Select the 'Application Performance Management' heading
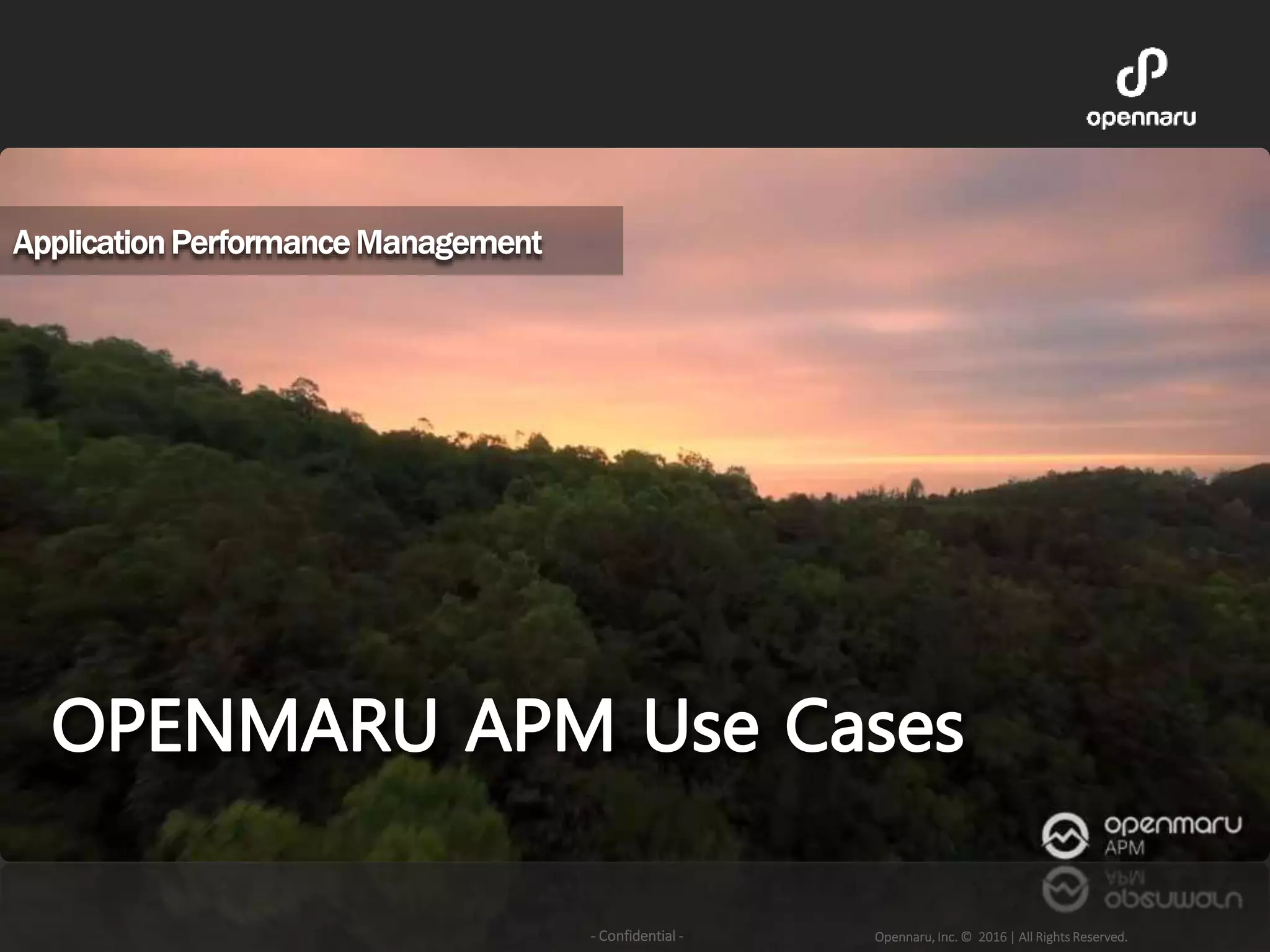The width and height of the screenshot is (1270, 952). click(277, 242)
